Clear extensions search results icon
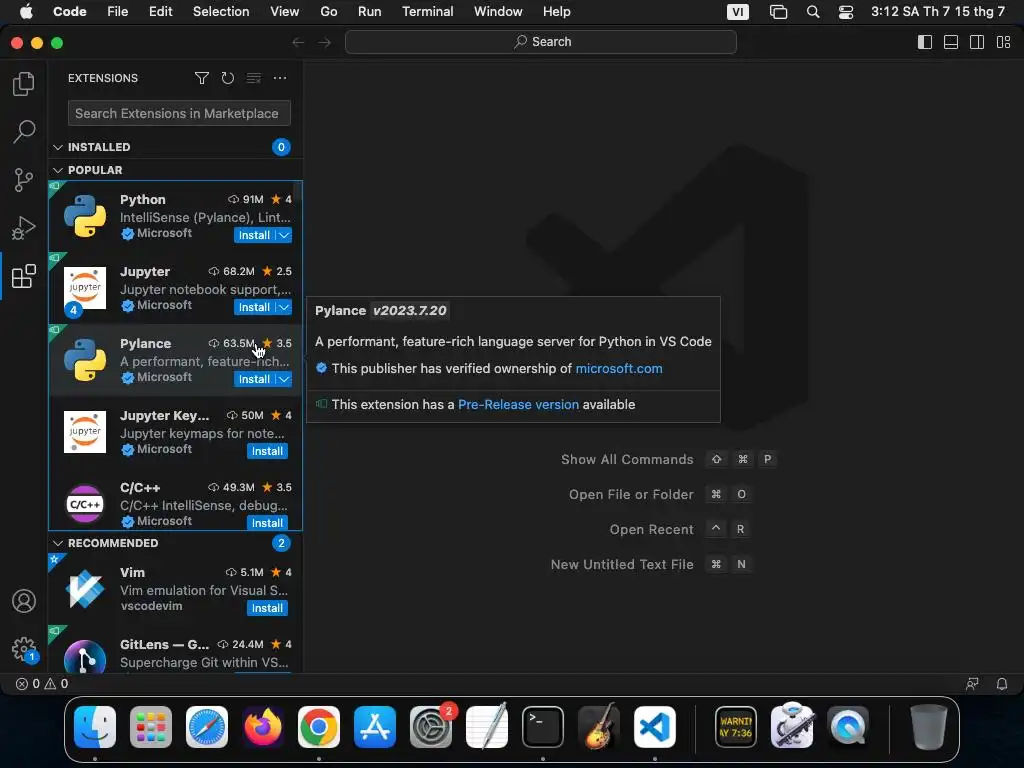The width and height of the screenshot is (1024, 768). click(x=253, y=78)
